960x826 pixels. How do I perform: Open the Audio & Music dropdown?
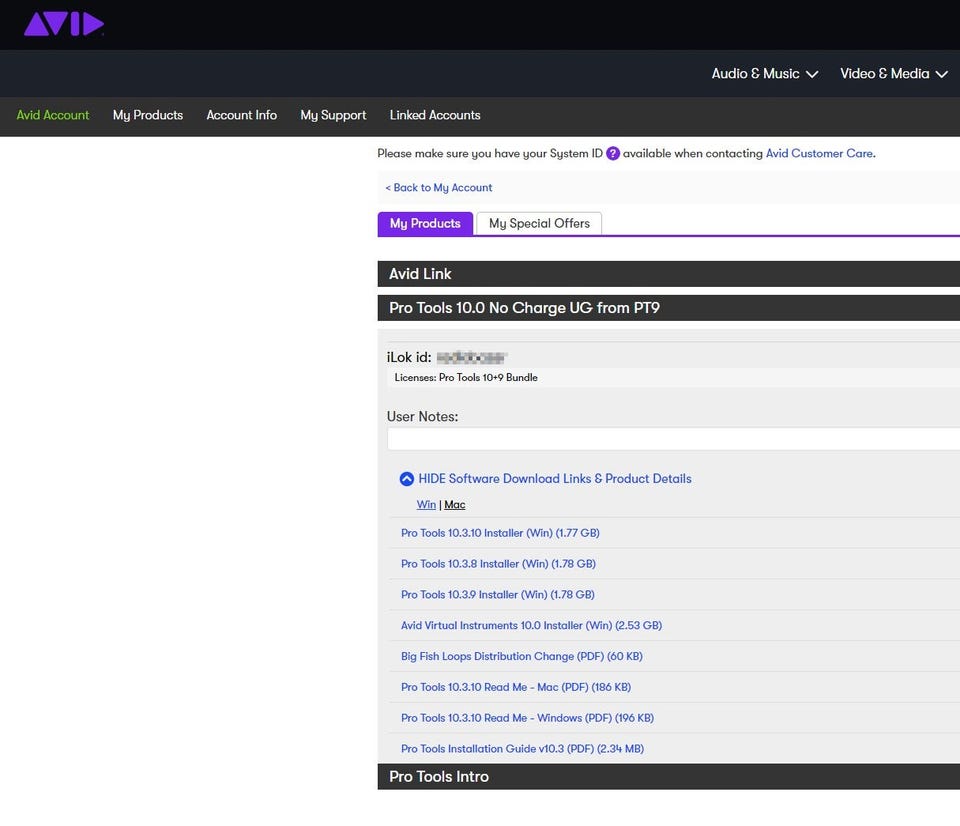click(764, 74)
